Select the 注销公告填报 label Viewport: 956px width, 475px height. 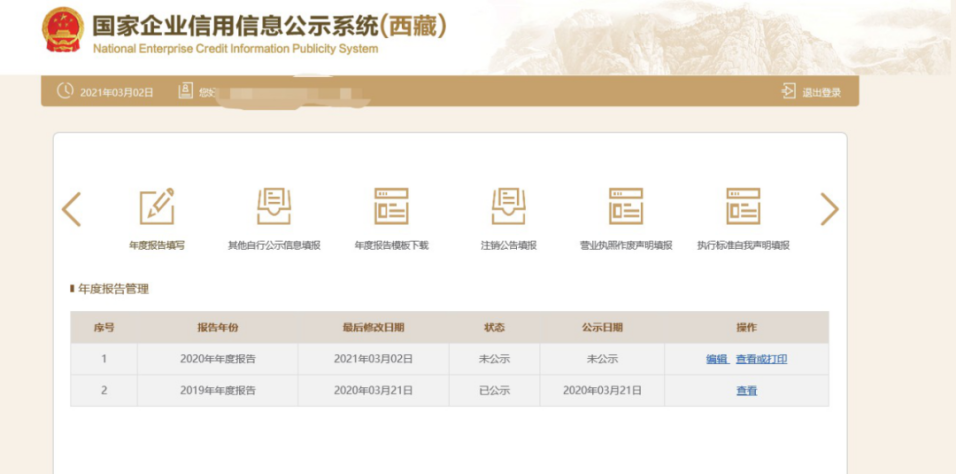[x=508, y=246]
